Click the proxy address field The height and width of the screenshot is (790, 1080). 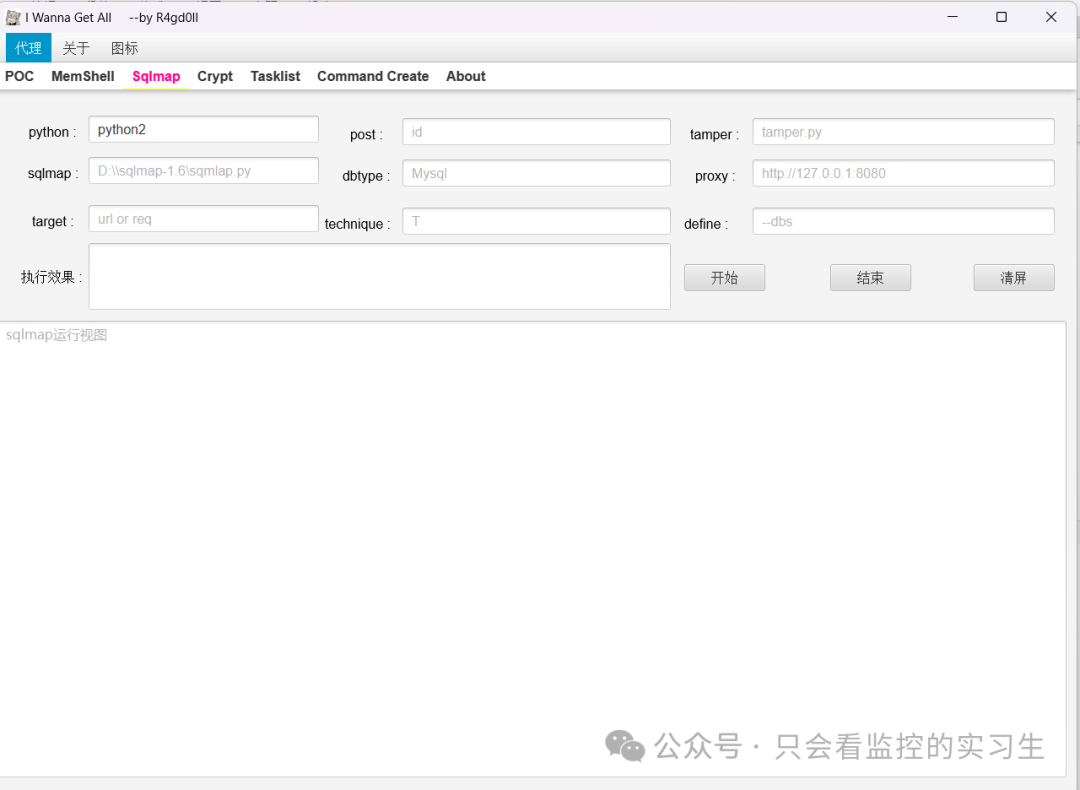[904, 173]
